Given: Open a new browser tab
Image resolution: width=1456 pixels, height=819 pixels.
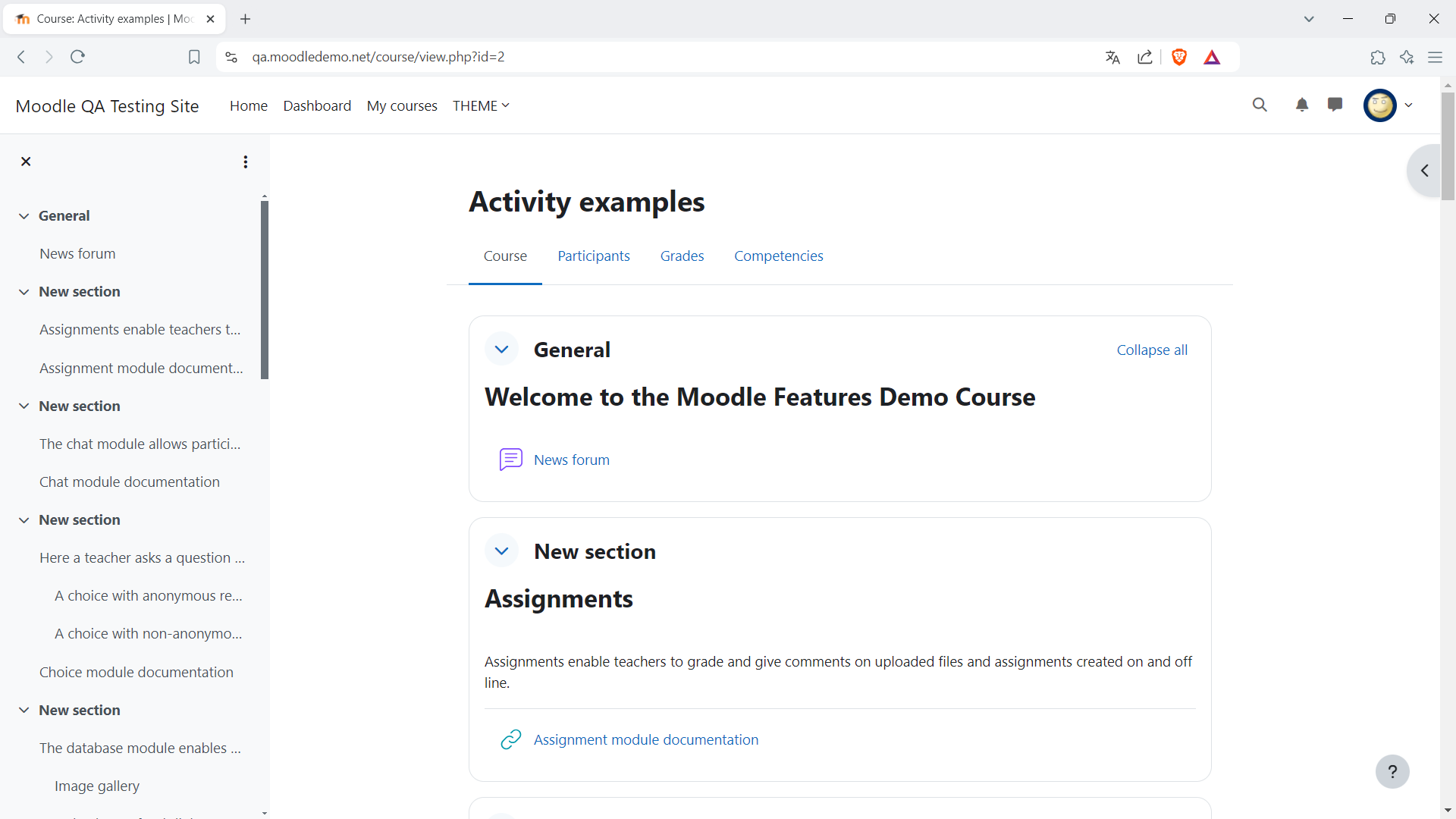Looking at the screenshot, I should tap(245, 19).
